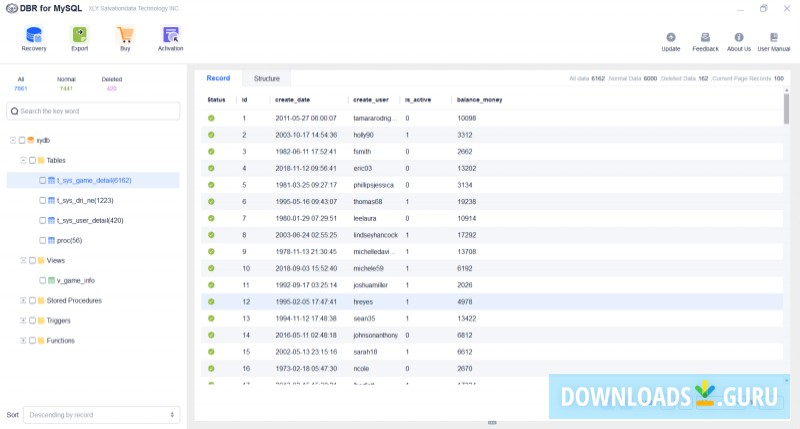Viewport: 800px width, 429px height.
Task: Expand the Triggers folder
Action: 23,320
